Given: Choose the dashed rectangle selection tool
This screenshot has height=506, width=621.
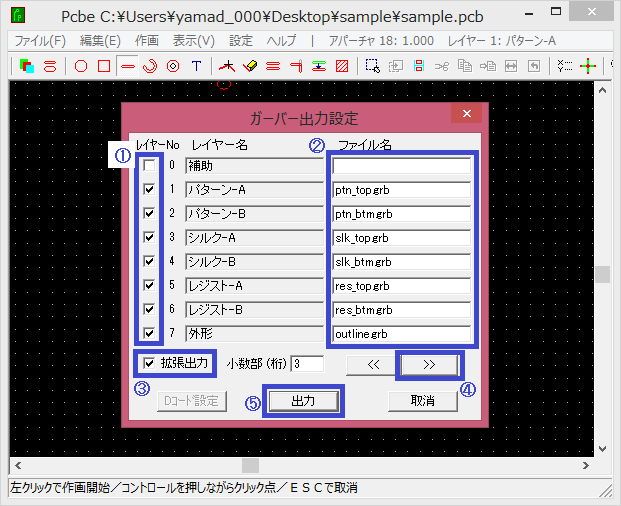Looking at the screenshot, I should point(373,66).
